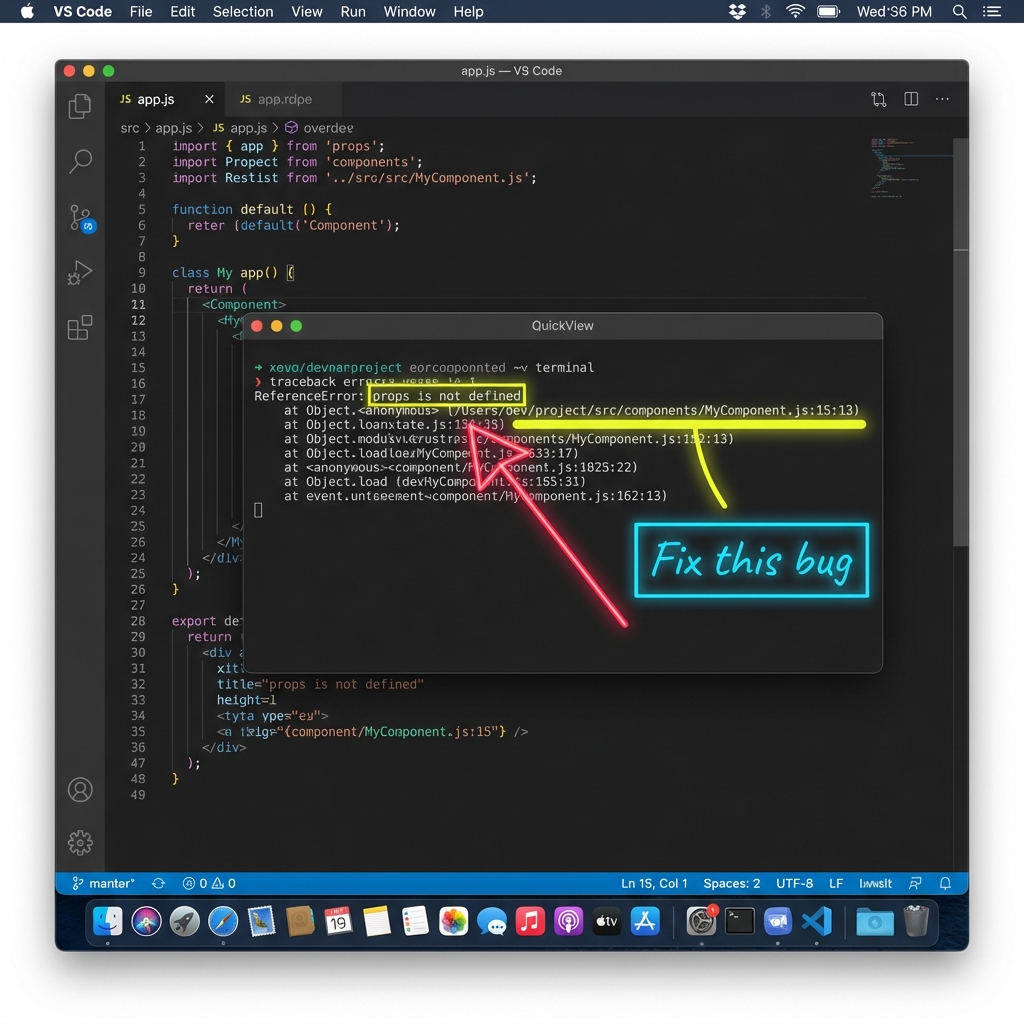Open the Manage settings gear
The image size is (1024, 1024).
tap(80, 842)
